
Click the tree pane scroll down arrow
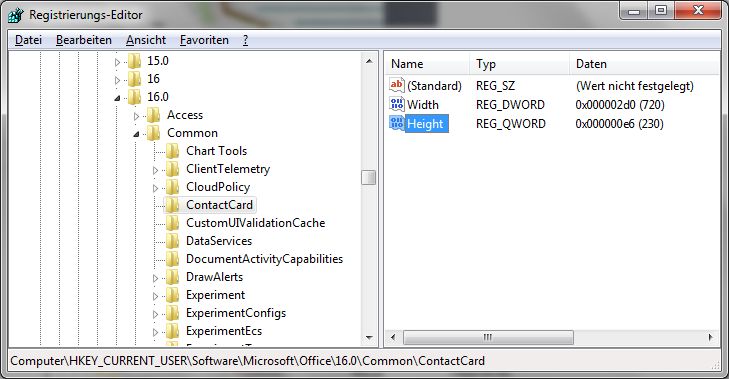tap(369, 338)
